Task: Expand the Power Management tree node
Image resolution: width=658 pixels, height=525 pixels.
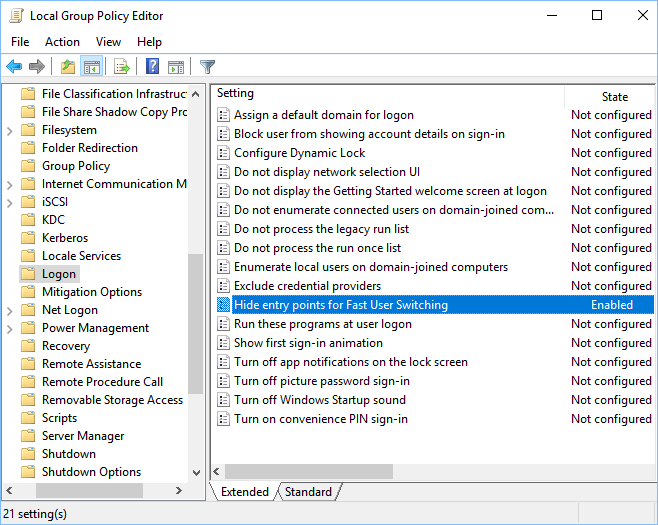Action: click(x=9, y=328)
